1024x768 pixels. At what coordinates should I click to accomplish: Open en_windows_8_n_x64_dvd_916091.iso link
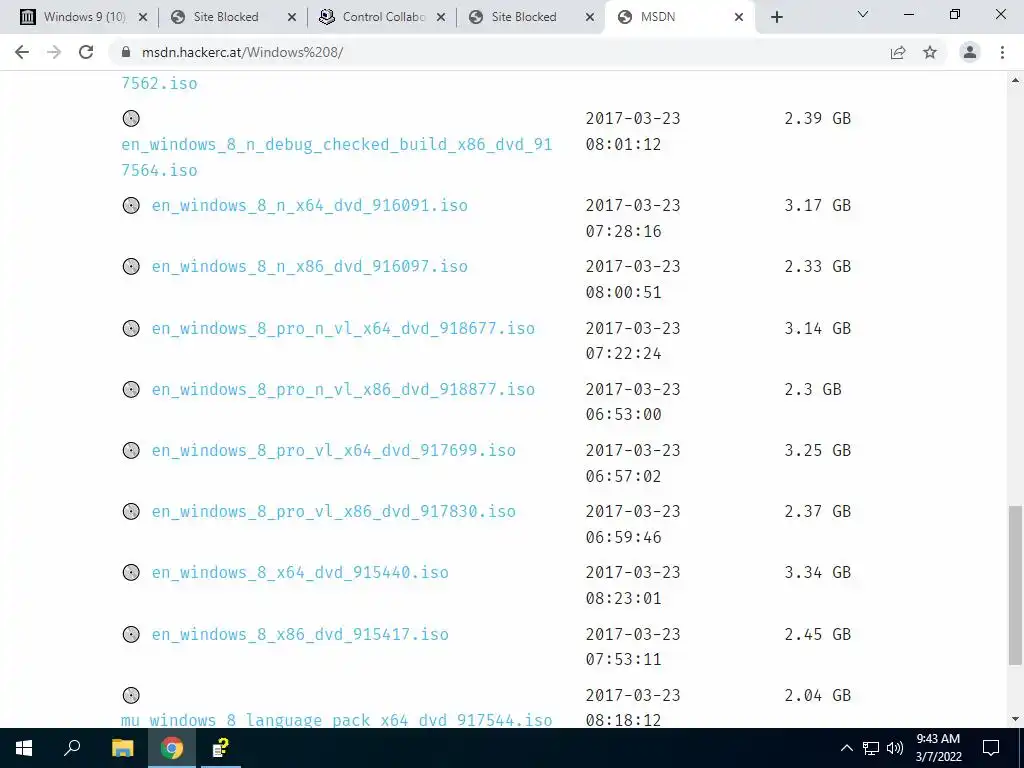pyautogui.click(x=310, y=206)
